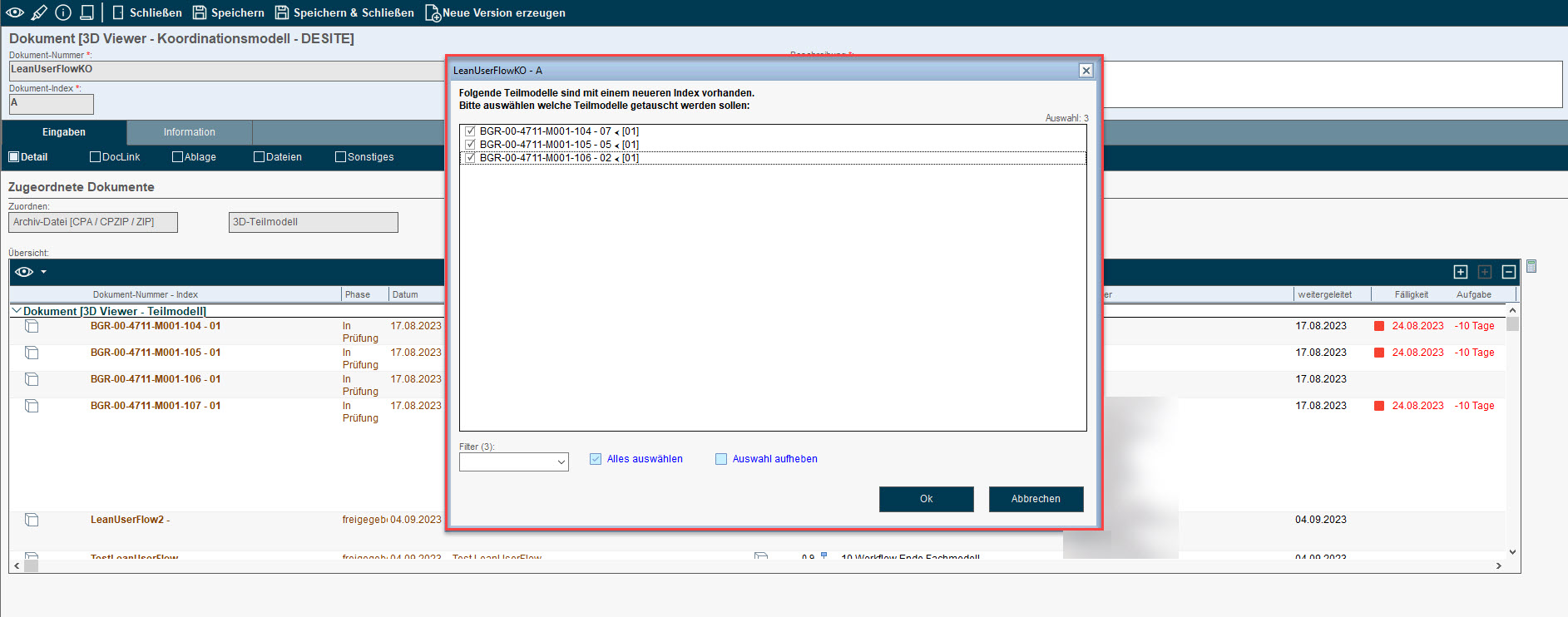
Task: Toggle the Alles auswählen checkbox
Action: pos(596,459)
